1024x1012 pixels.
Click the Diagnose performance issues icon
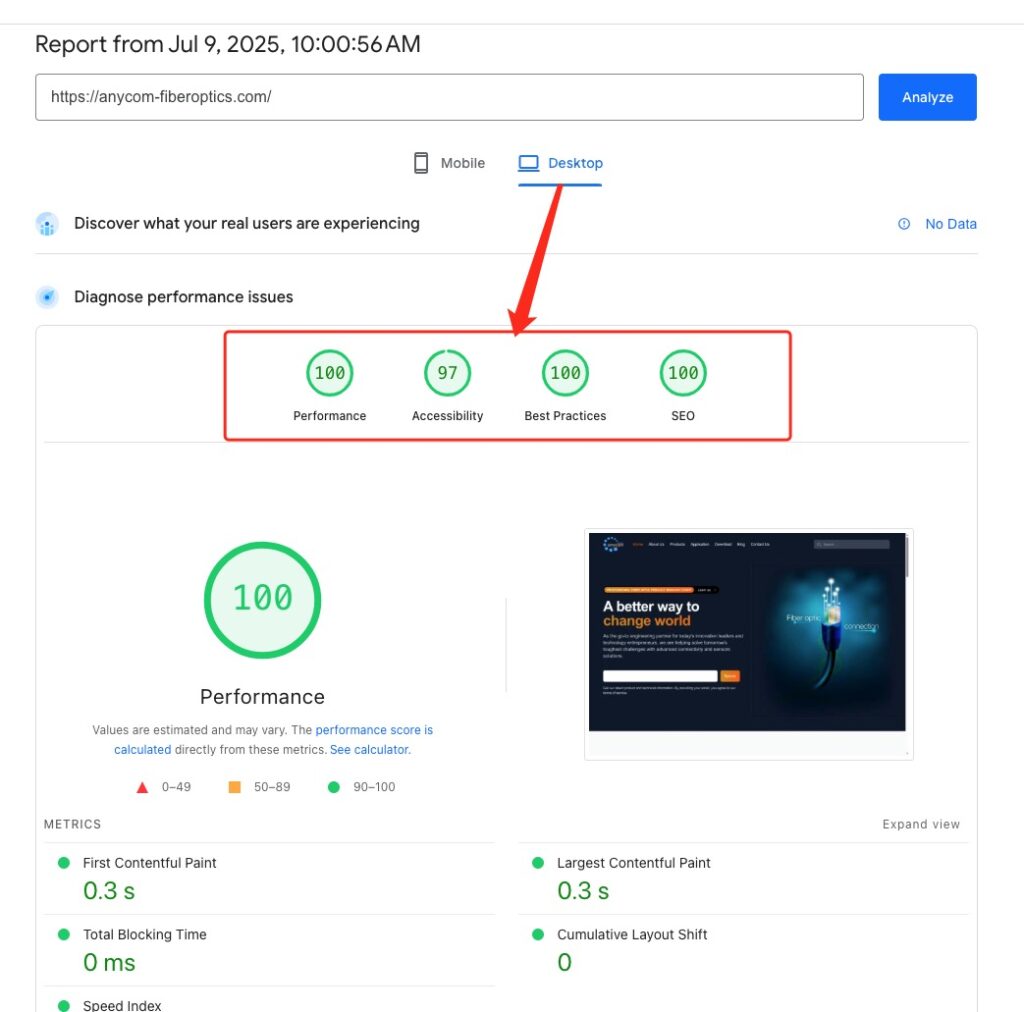click(x=47, y=296)
